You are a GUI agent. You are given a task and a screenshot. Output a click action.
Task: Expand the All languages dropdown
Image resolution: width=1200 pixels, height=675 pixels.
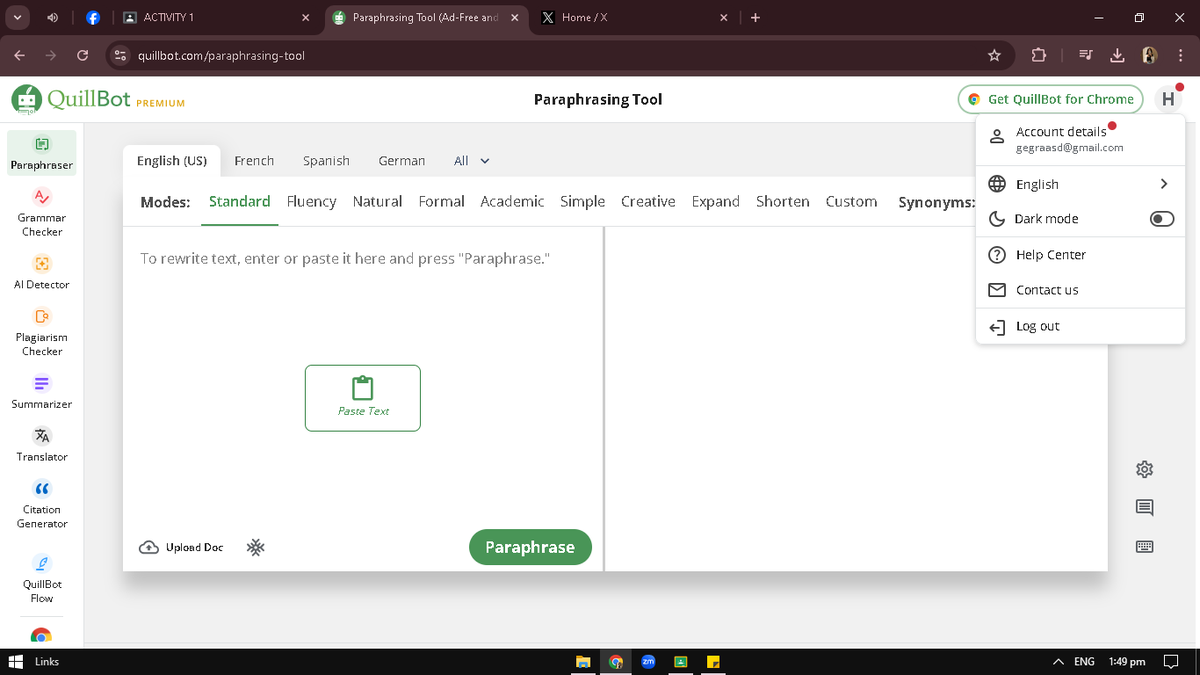click(472, 161)
